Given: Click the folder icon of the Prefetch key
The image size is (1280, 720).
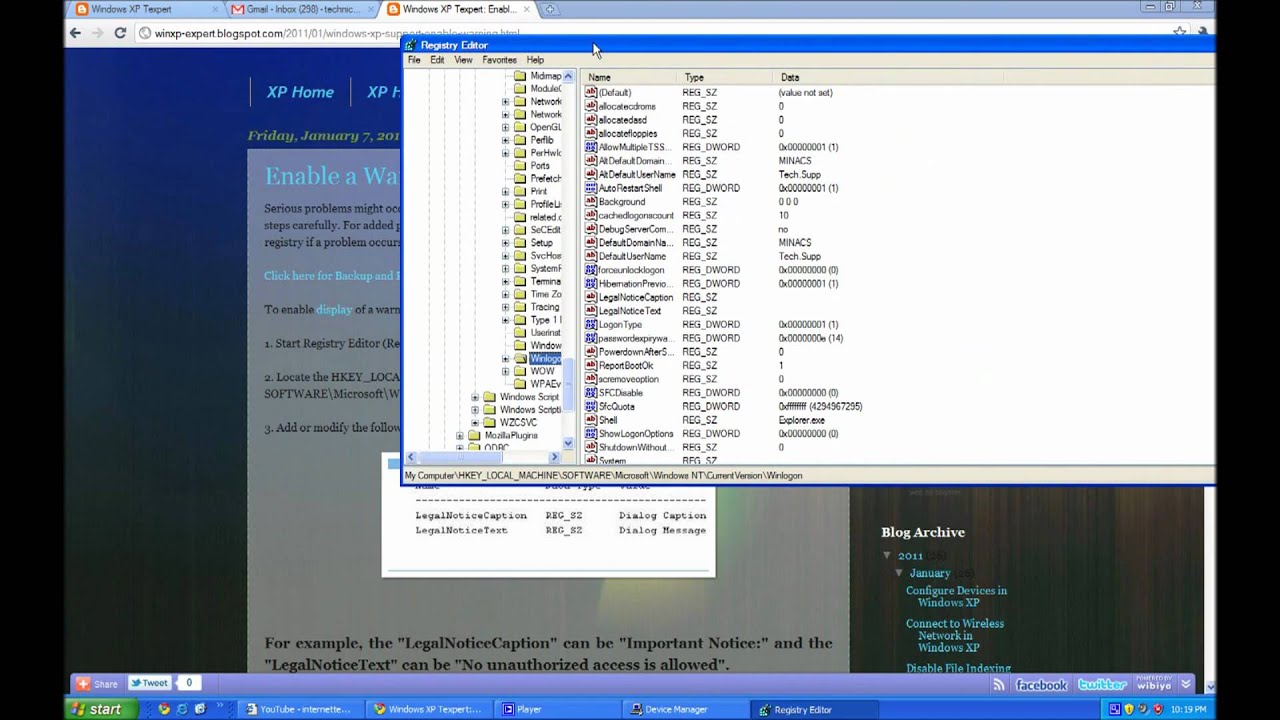Looking at the screenshot, I should pos(520,178).
